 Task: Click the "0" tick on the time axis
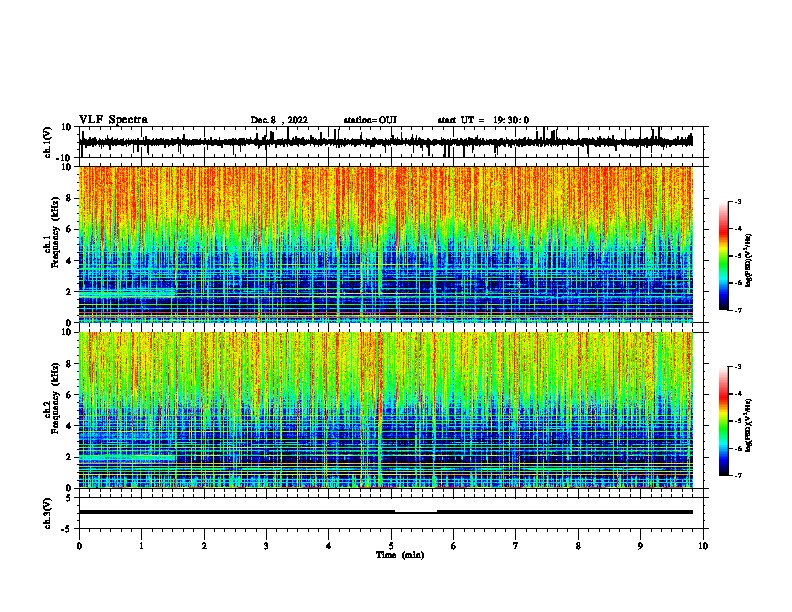coord(79,546)
